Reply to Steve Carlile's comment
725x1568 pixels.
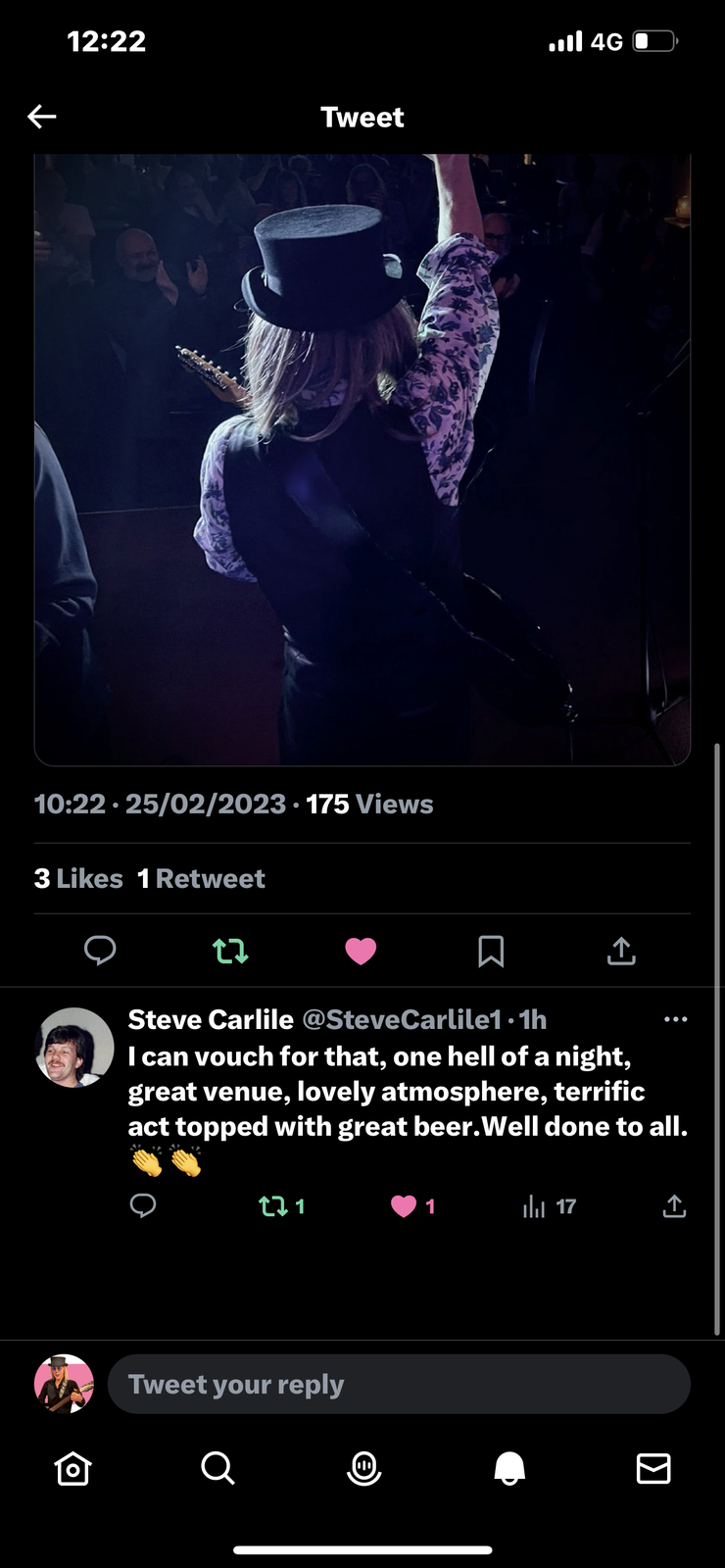coord(143,1206)
